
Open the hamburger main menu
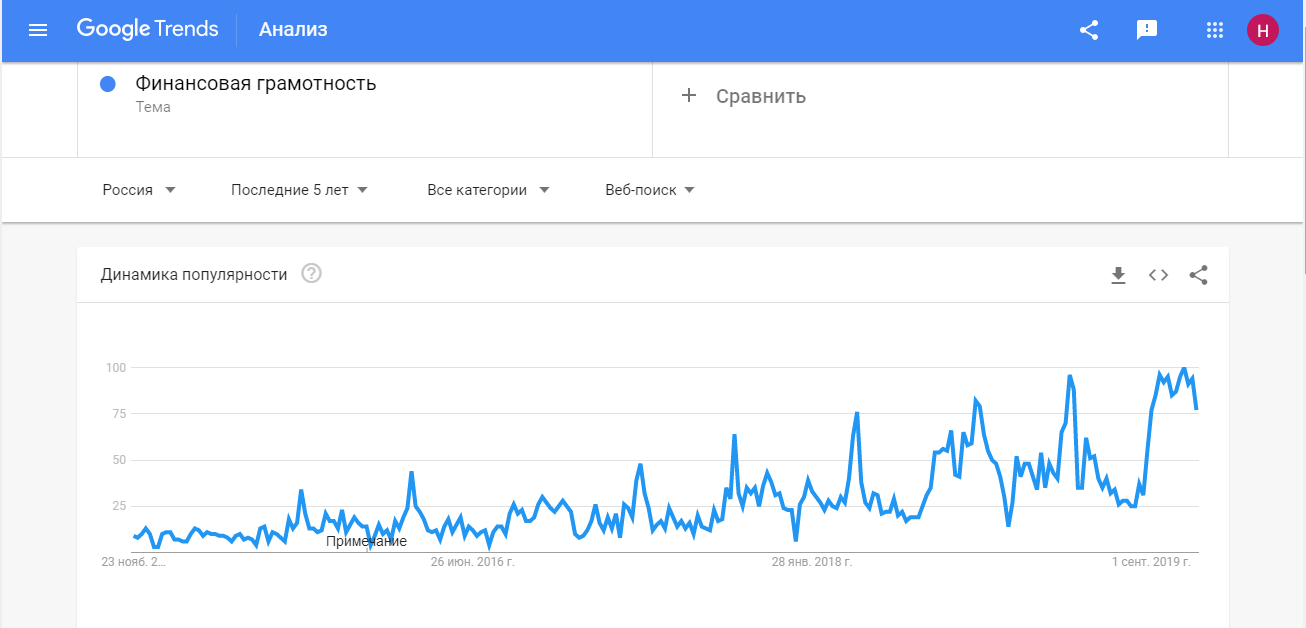point(38,30)
